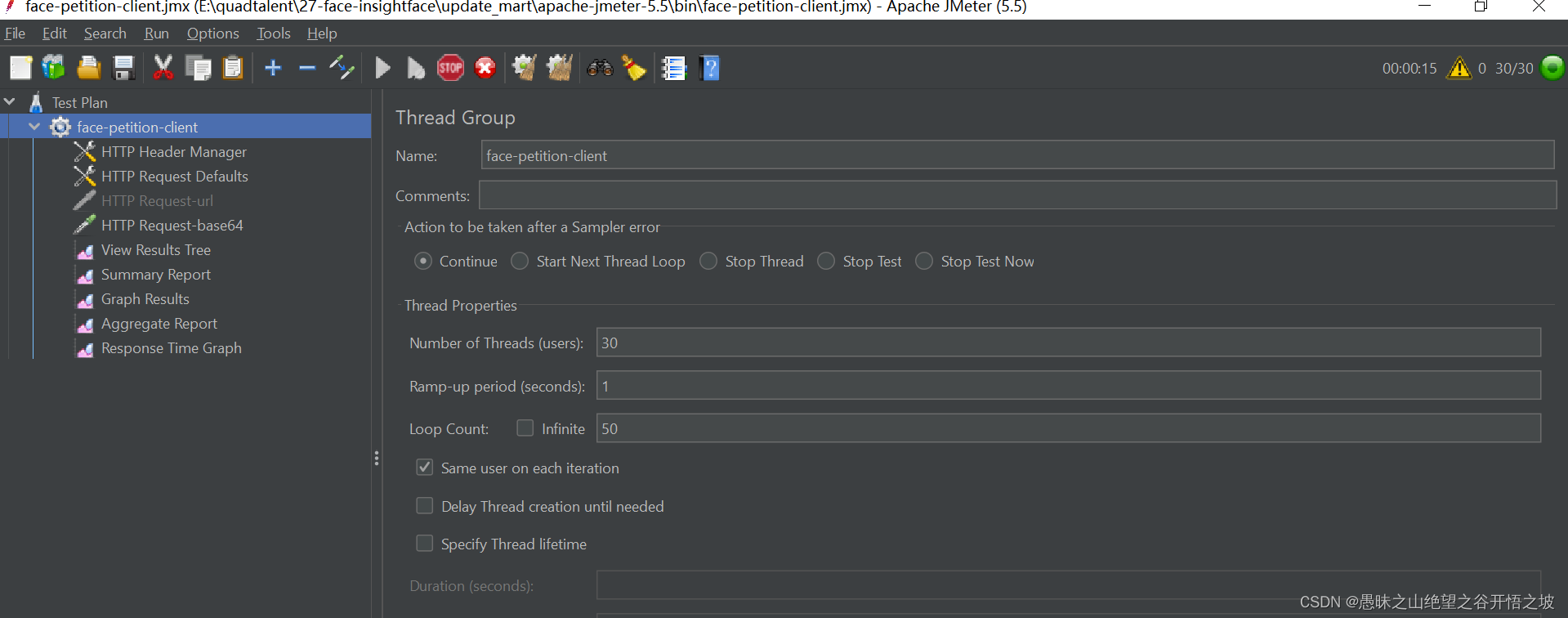Enable Specify Thread lifetime checkbox

[x=425, y=544]
